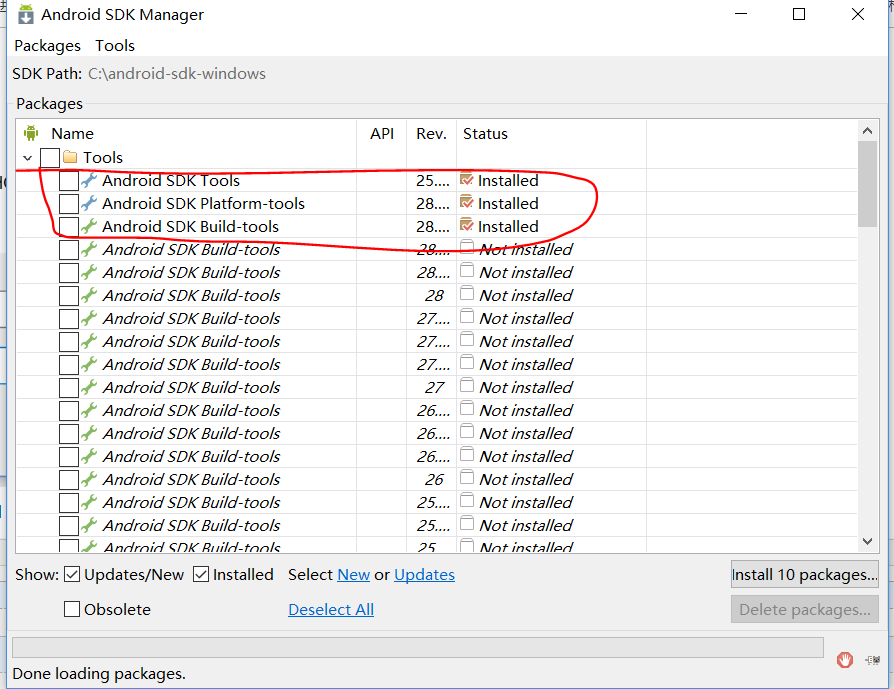This screenshot has width=894, height=689.
Task: Click the Tools folder icon
Action: [70, 157]
